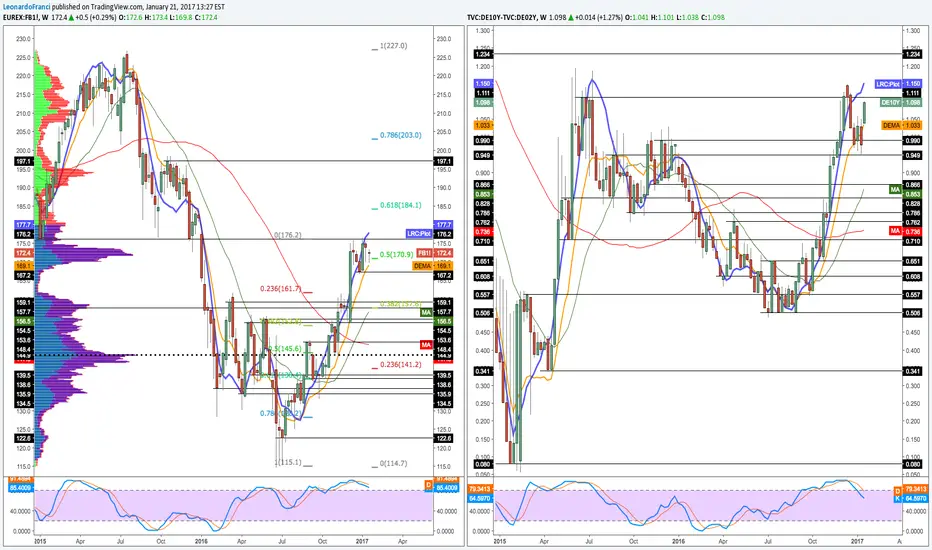
Task: Click 2016 on the DE10Y spread time axis
Action: point(678,542)
